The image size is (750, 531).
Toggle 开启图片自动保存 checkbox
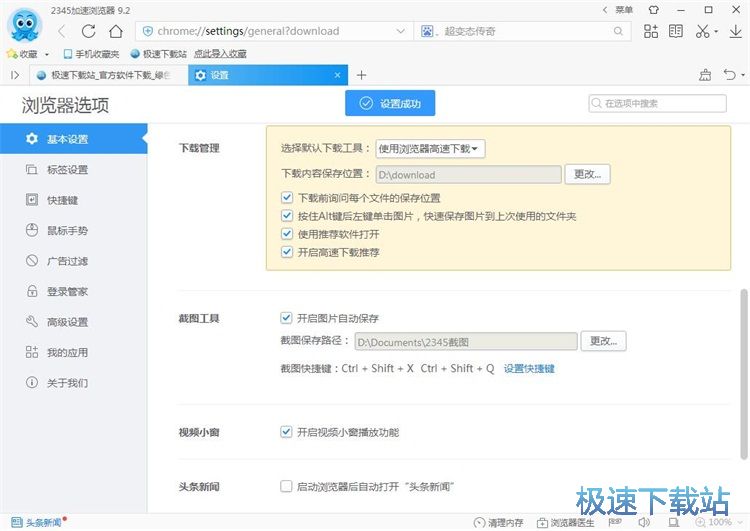click(286, 318)
